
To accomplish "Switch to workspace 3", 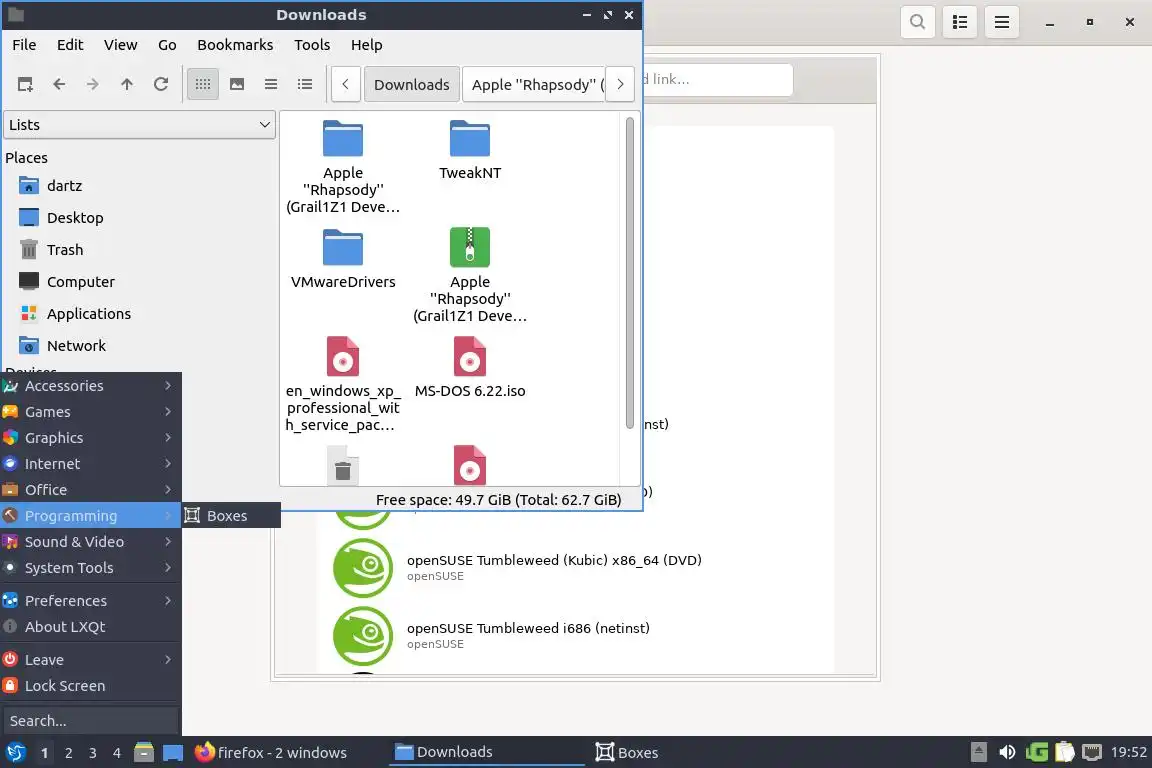I will click(x=93, y=753).
